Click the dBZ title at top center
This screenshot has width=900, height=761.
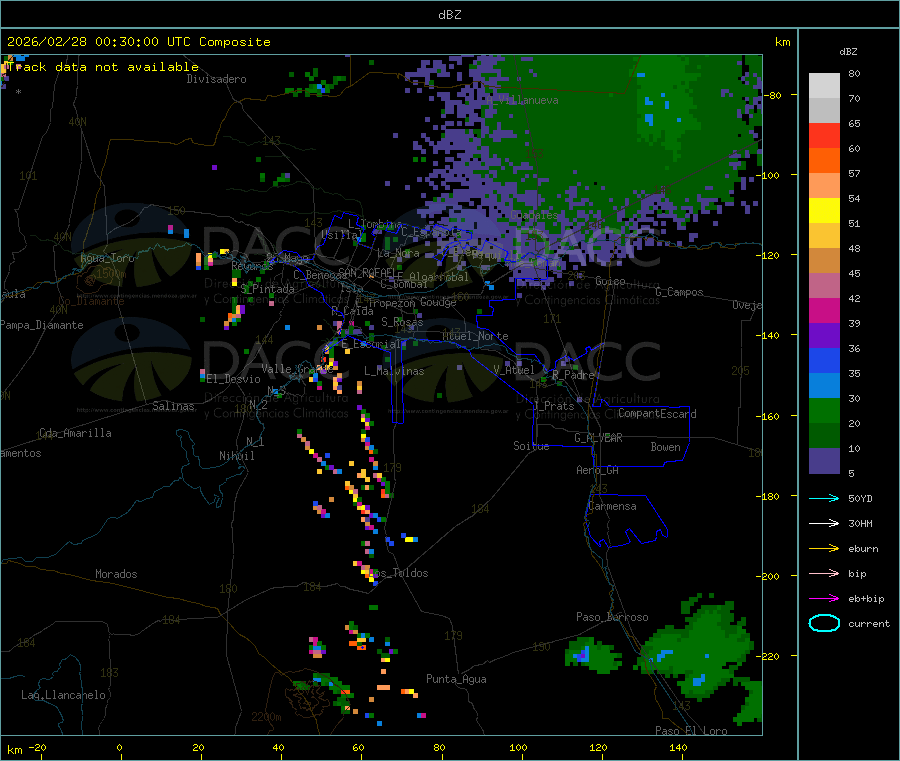click(449, 15)
